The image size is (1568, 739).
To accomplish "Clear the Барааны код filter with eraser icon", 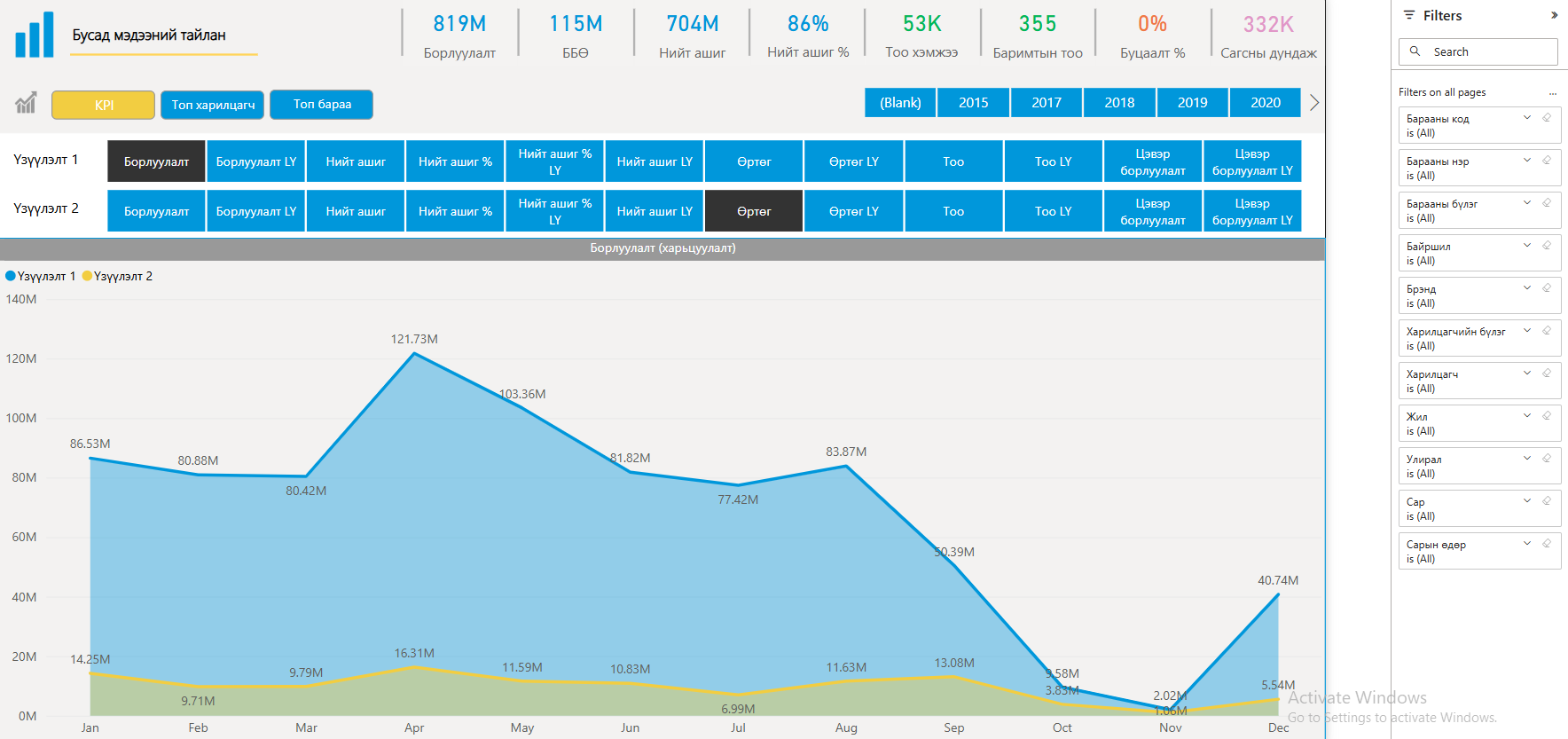I will pos(1547,118).
